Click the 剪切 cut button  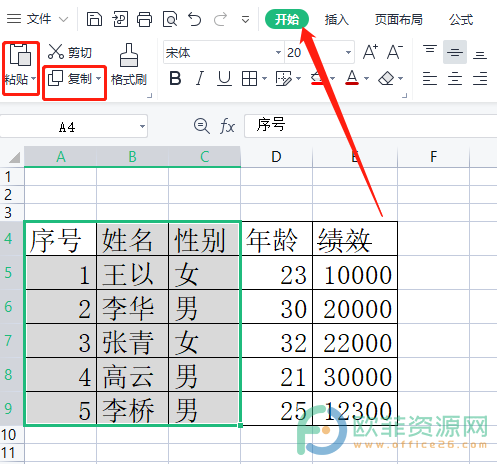pos(69,52)
